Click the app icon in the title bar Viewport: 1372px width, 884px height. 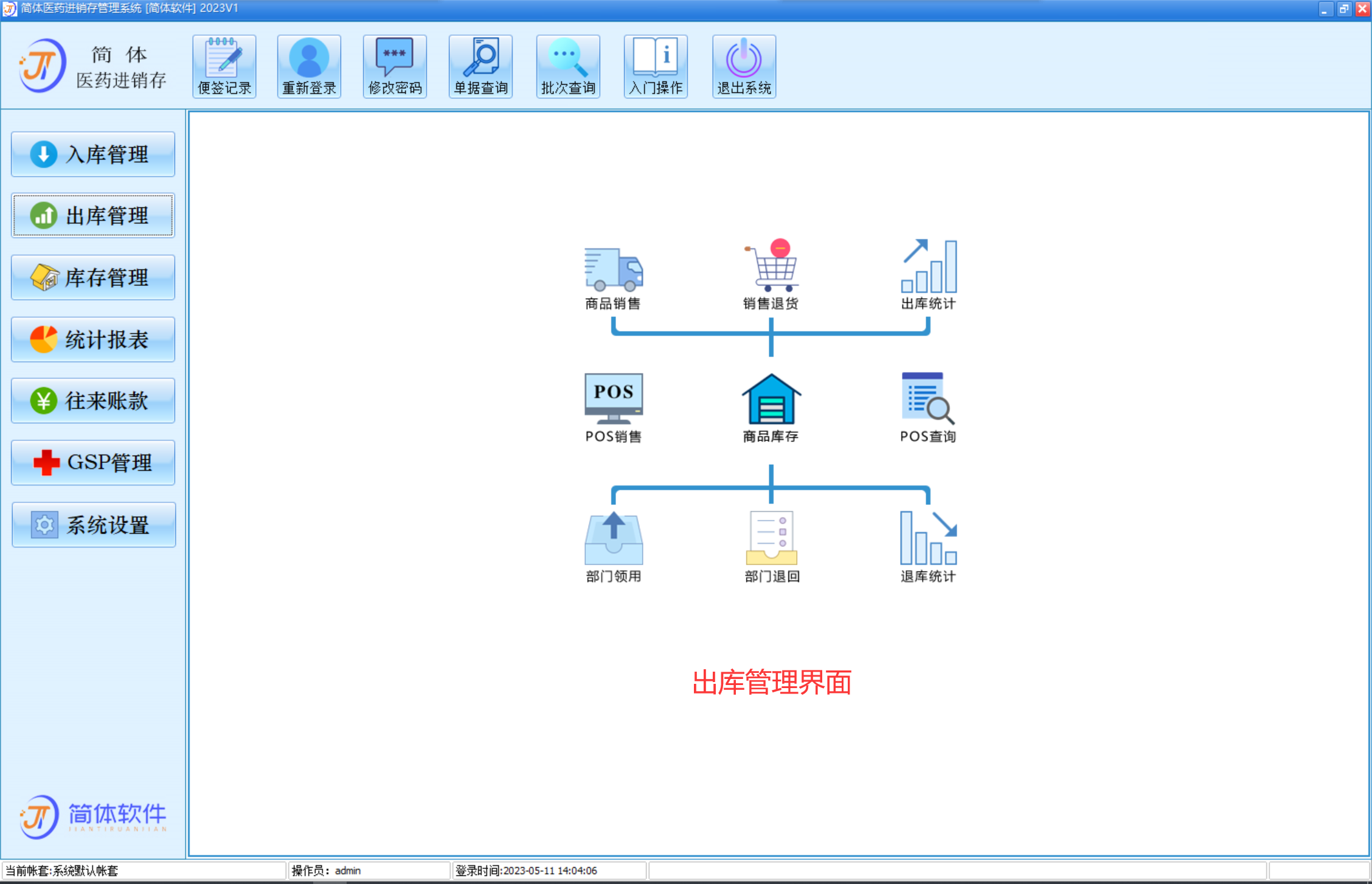10,9
